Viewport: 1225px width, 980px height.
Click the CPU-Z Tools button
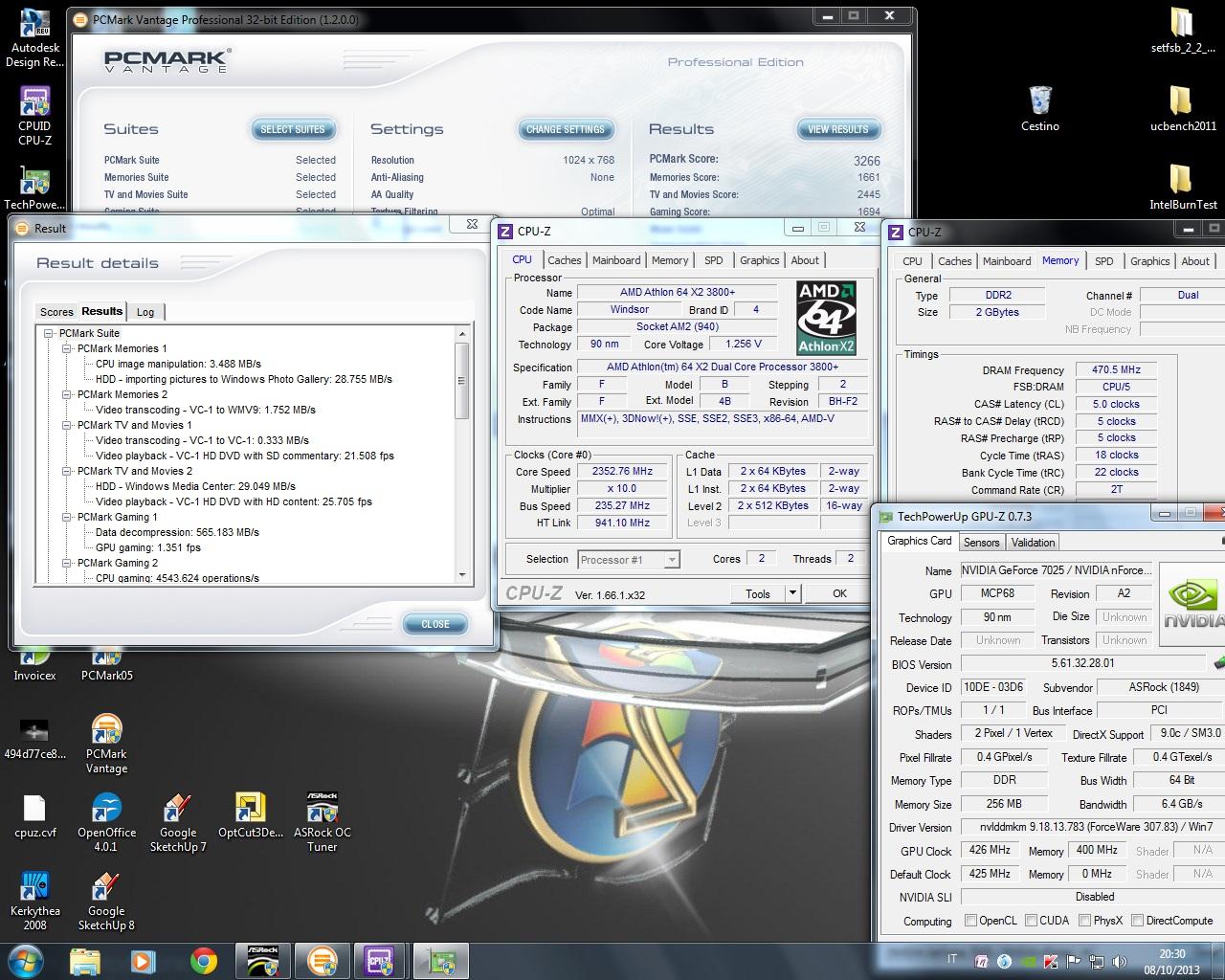coord(758,593)
